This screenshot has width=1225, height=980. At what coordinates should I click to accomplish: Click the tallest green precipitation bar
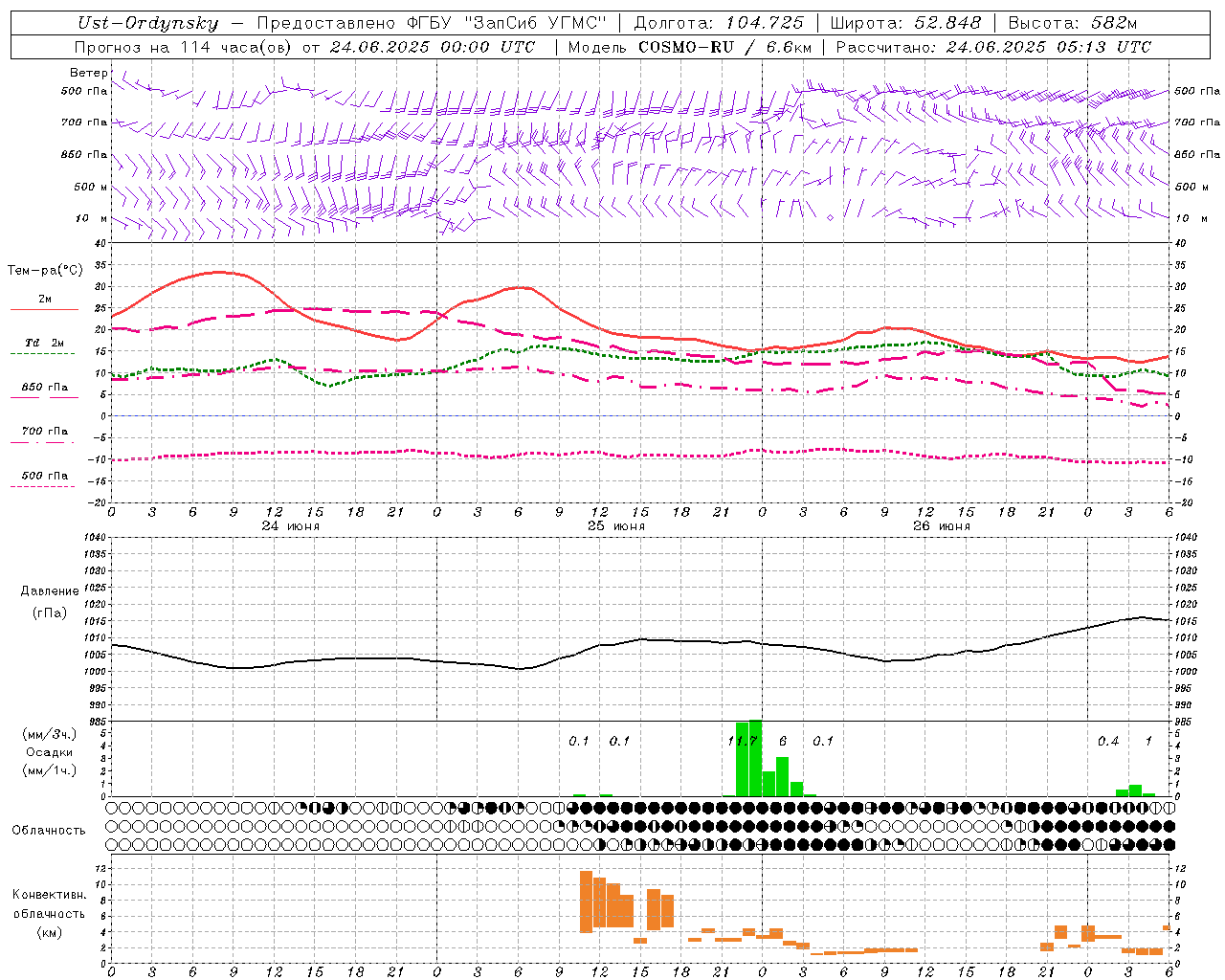(x=755, y=758)
